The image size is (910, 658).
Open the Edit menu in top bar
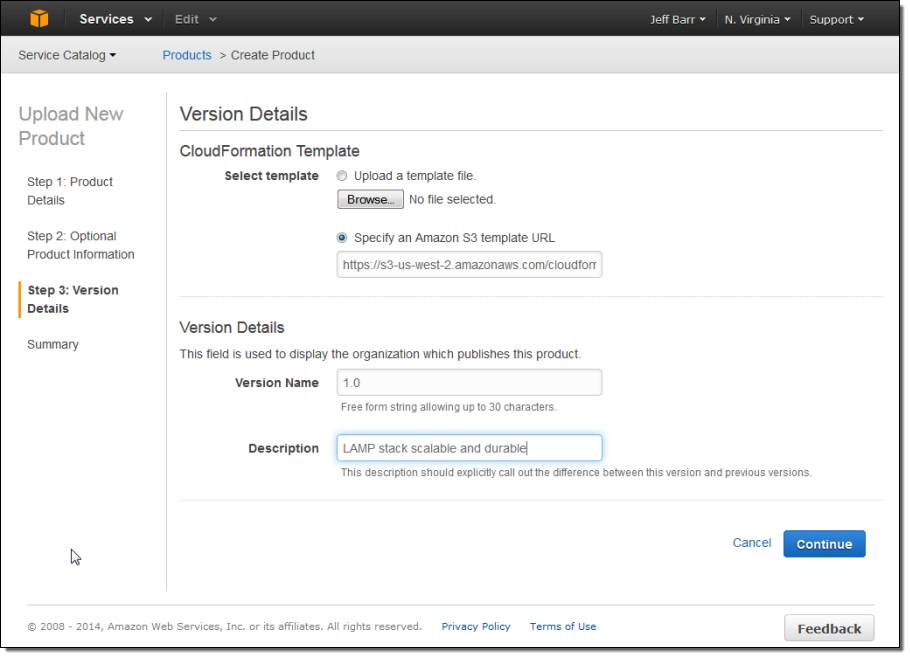coord(195,19)
